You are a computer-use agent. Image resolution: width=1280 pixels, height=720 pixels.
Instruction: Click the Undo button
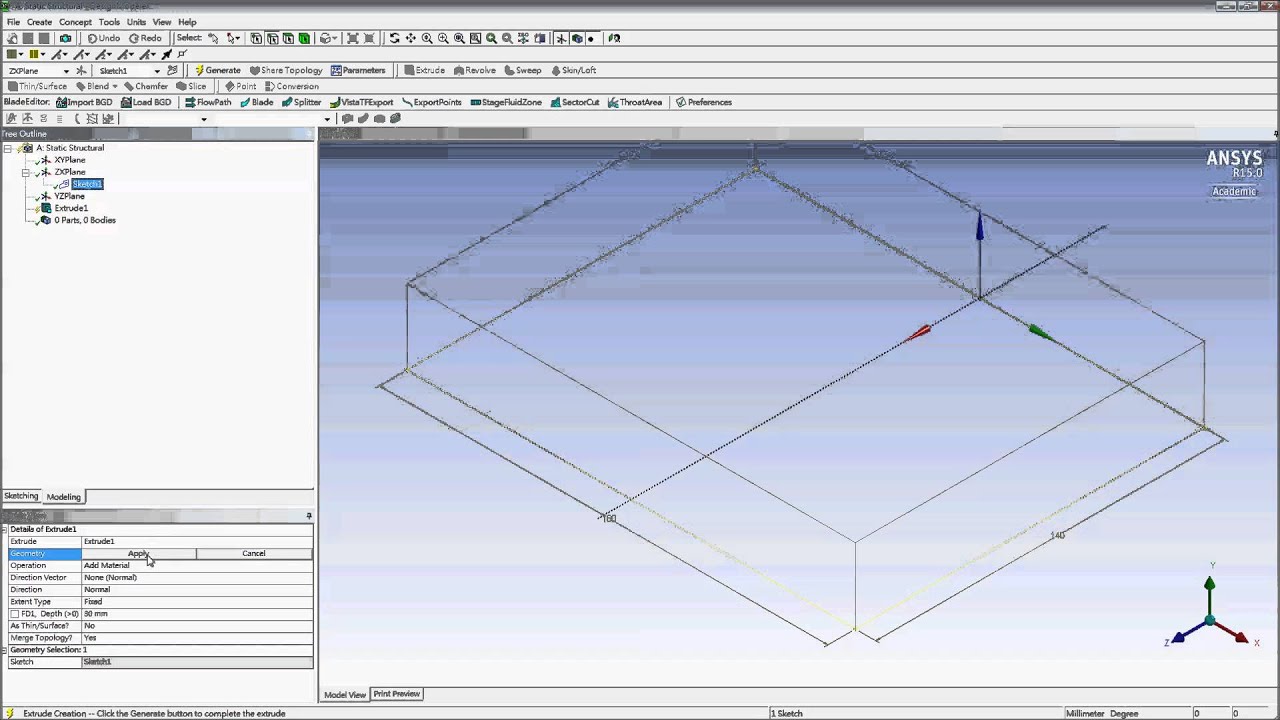click(104, 38)
